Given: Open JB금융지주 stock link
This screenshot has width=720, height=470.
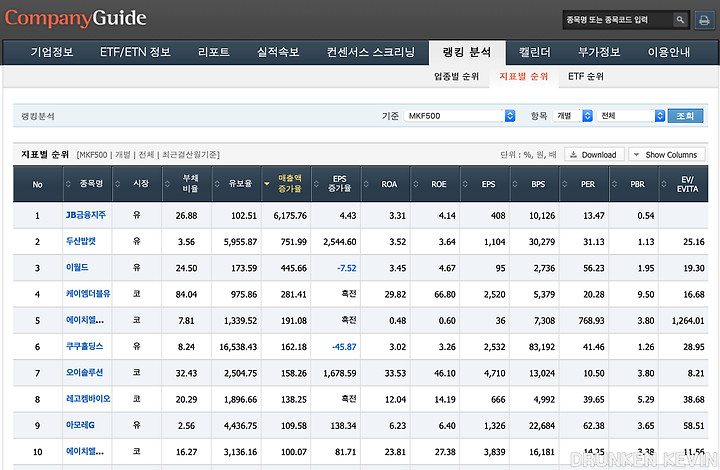Looking at the screenshot, I should point(86,215).
